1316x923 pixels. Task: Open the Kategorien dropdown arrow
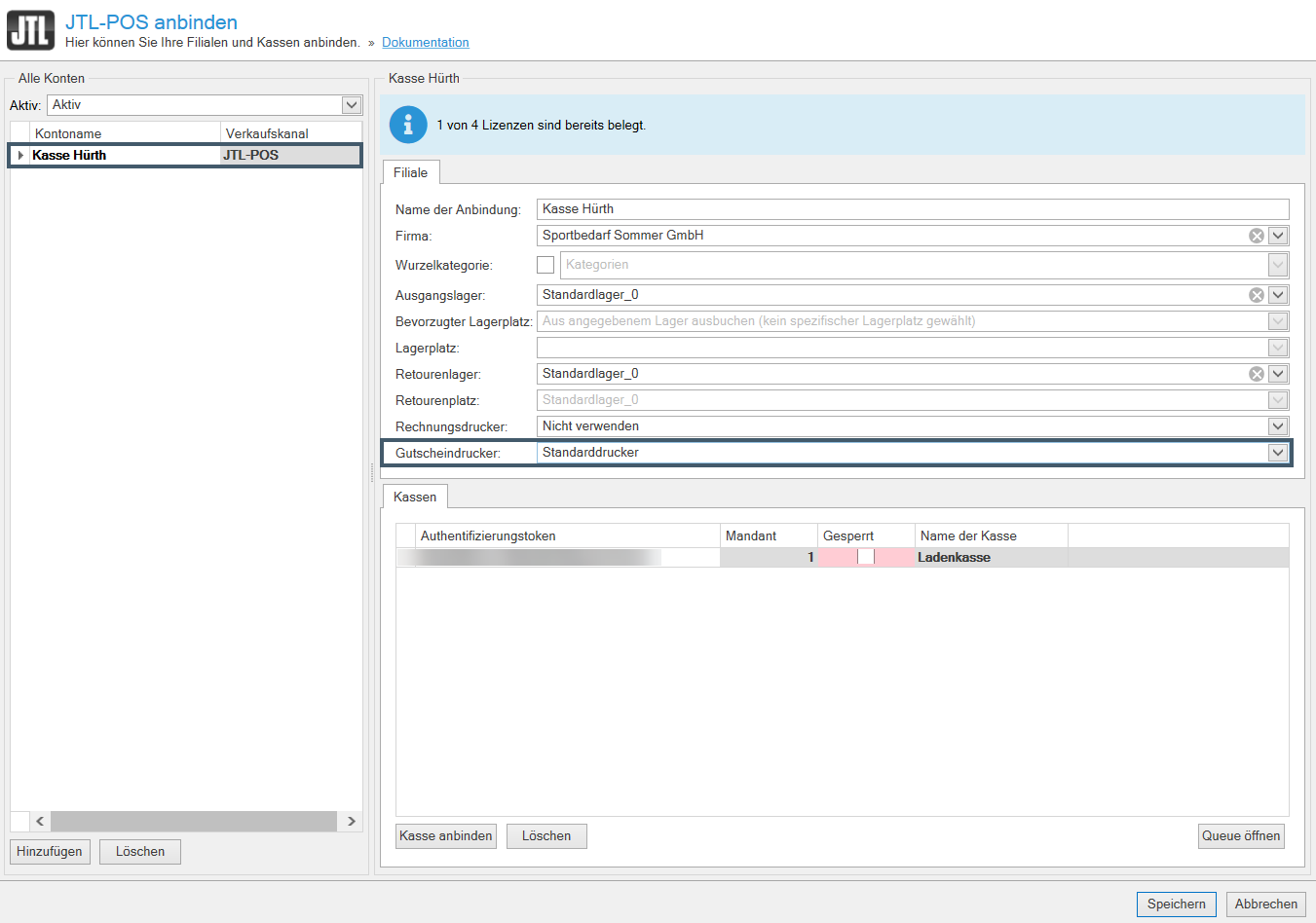point(1278,265)
